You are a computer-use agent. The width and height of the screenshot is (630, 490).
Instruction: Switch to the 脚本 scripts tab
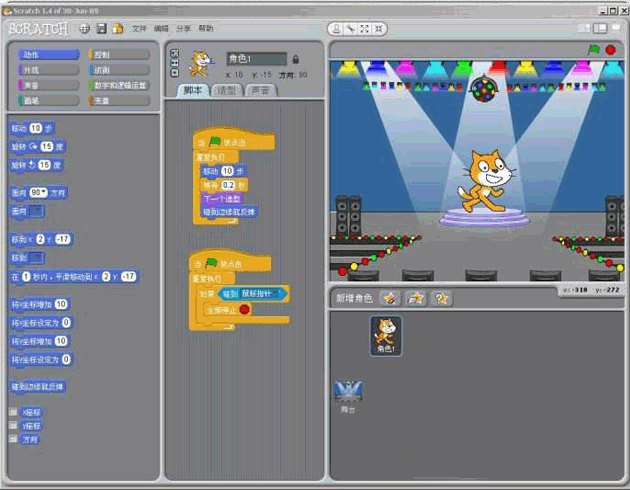(x=193, y=91)
